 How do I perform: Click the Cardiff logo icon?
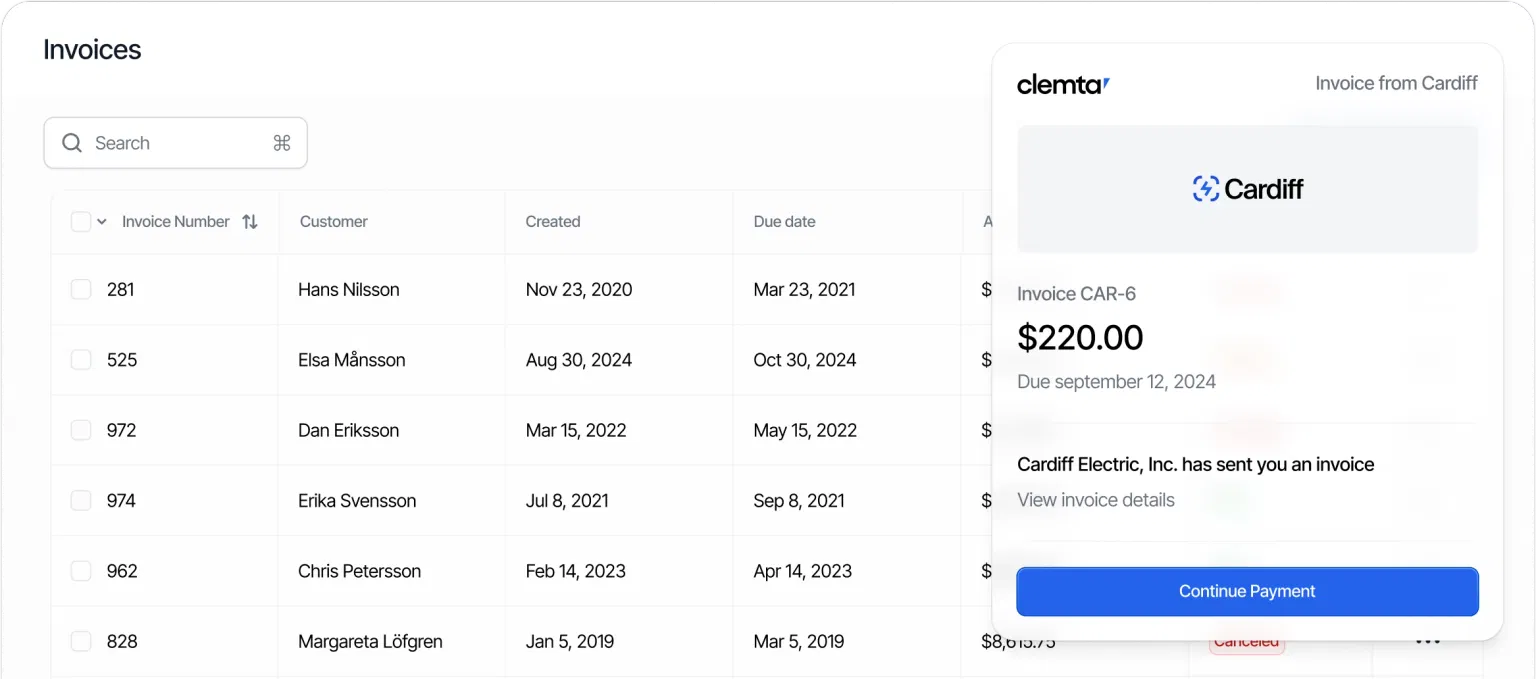[1206, 189]
